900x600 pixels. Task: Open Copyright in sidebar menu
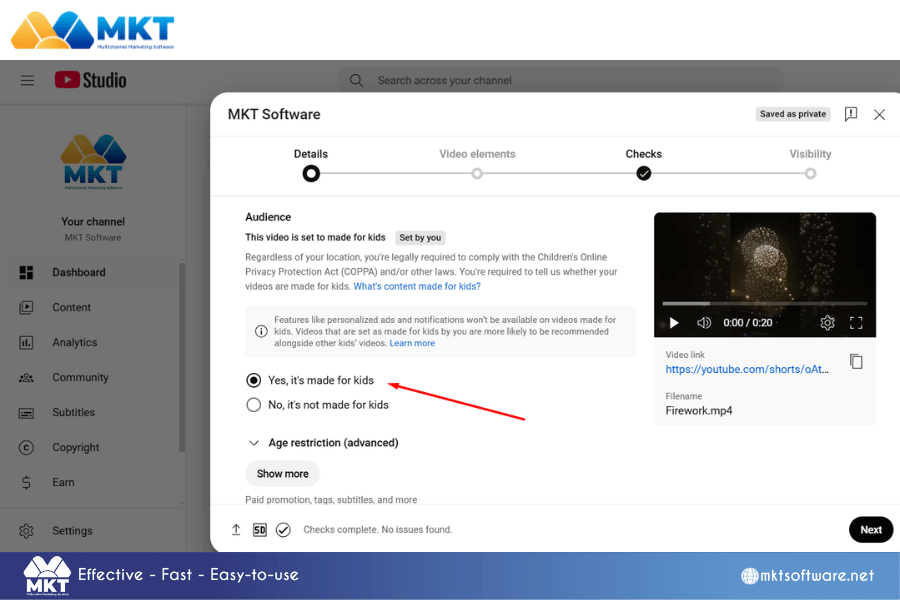92,447
